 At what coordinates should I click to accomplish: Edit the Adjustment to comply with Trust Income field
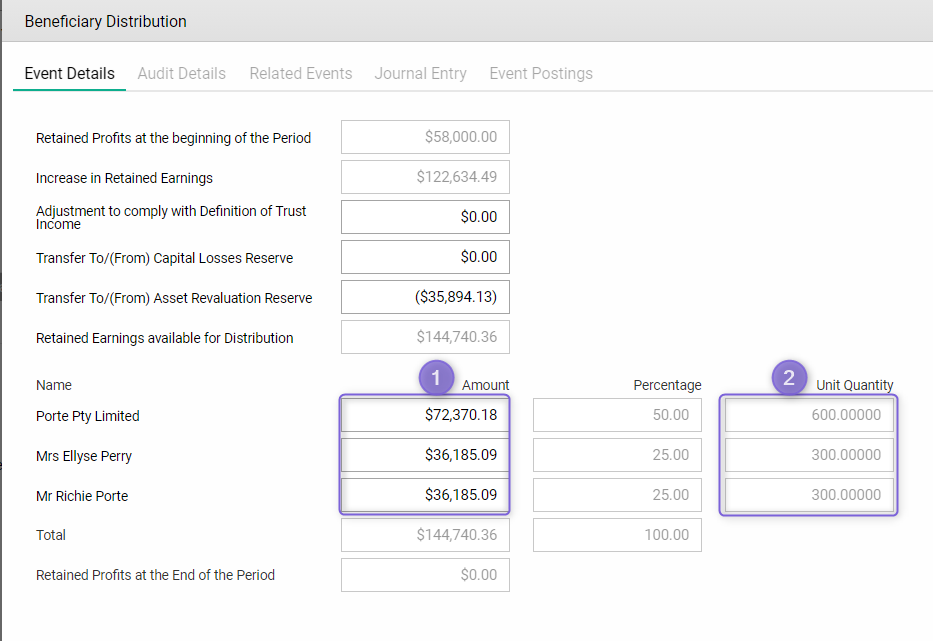pos(425,217)
